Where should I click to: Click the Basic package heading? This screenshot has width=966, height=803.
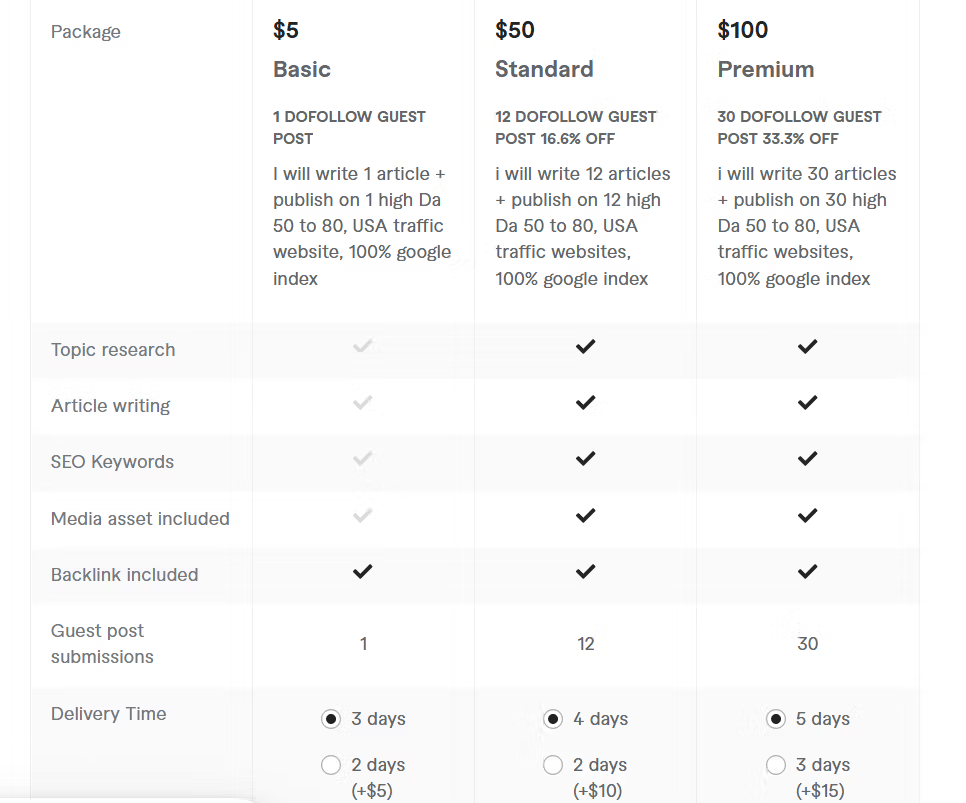tap(302, 69)
